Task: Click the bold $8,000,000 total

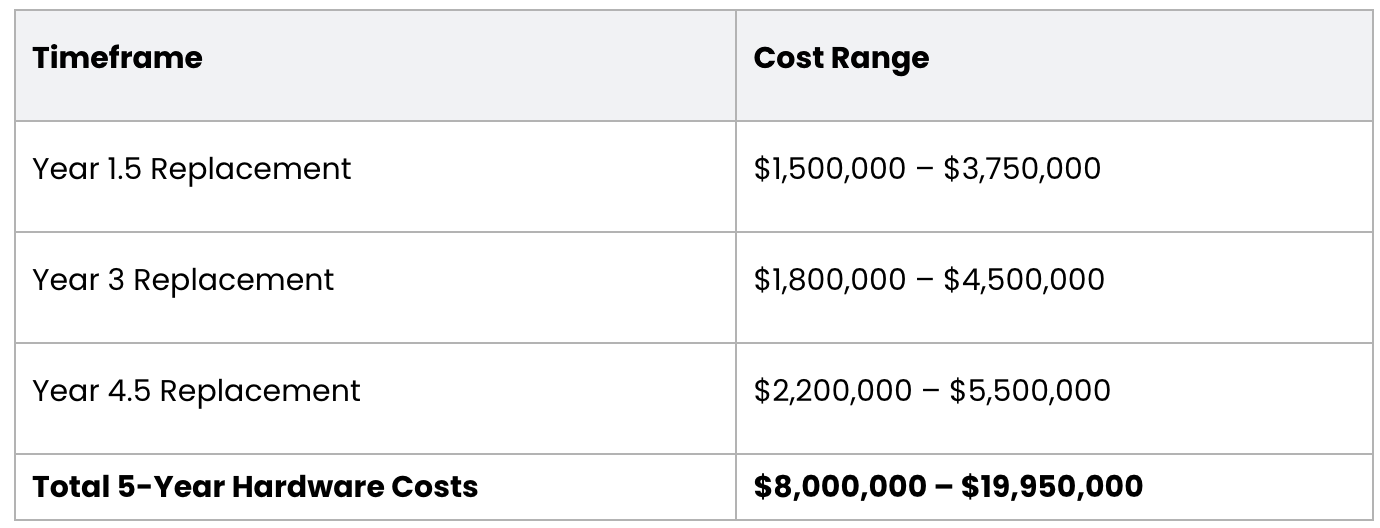Action: (840, 487)
